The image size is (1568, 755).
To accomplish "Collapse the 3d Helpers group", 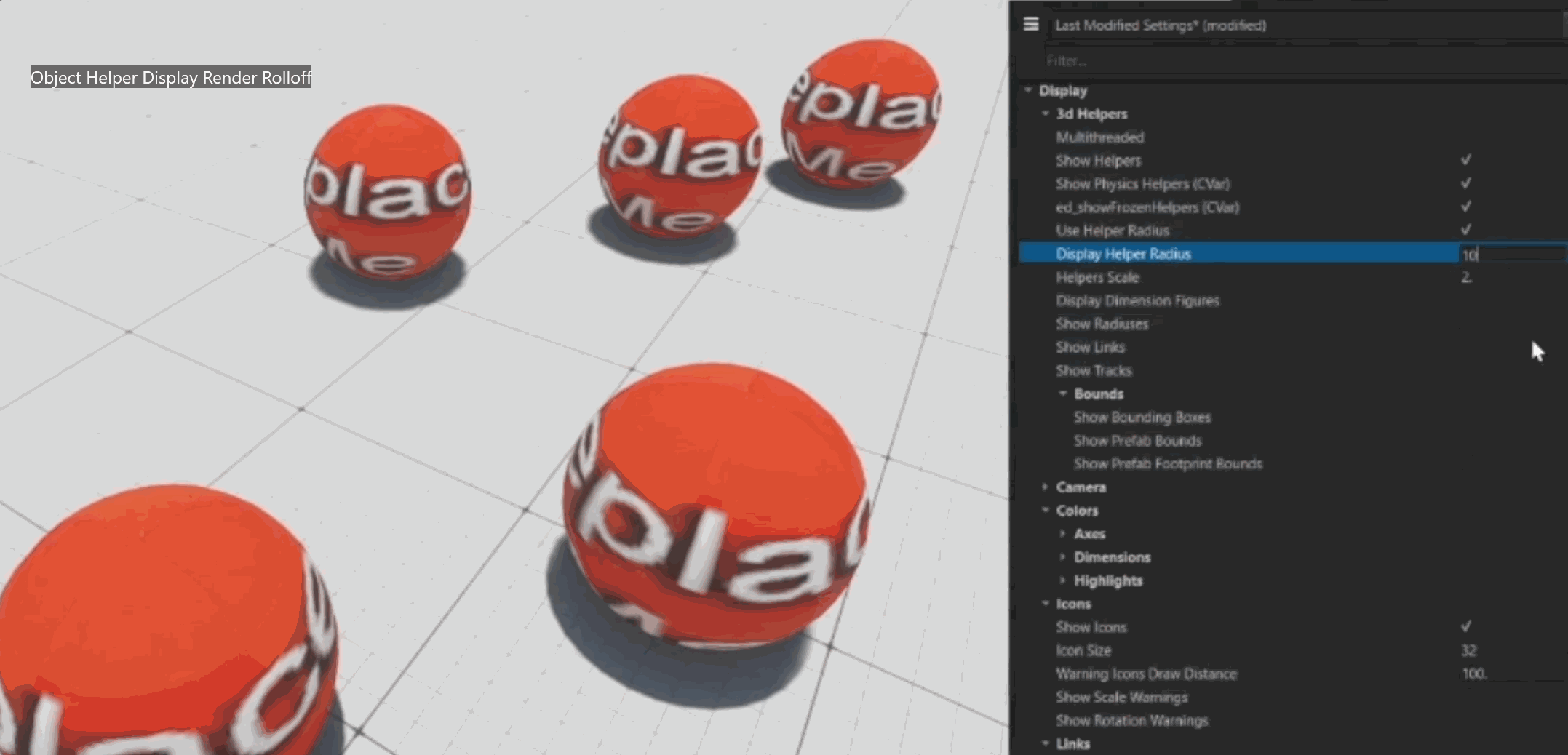I will tap(1046, 113).
